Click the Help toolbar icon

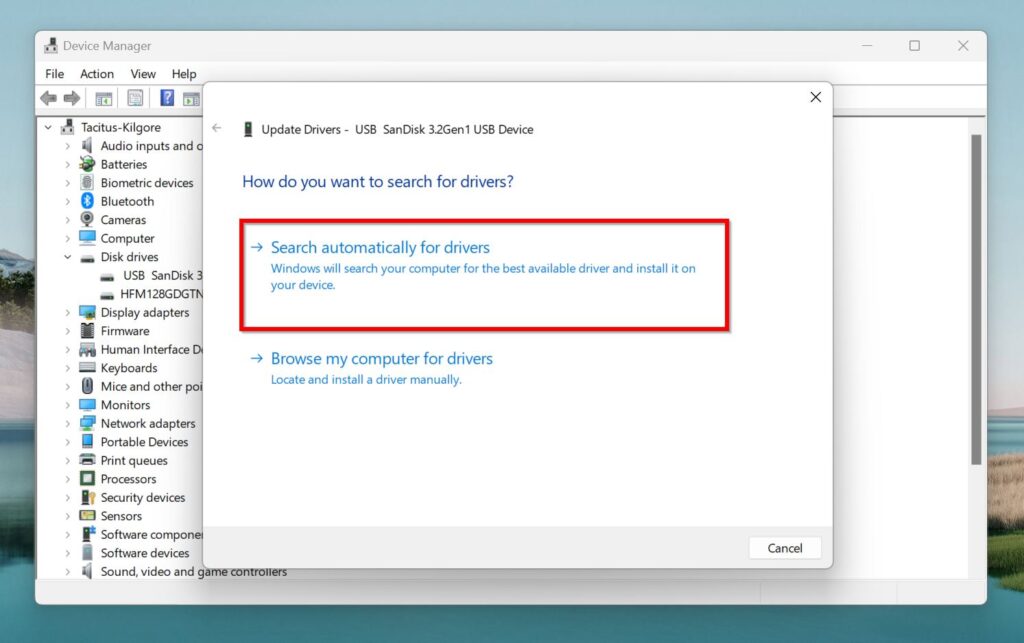pyautogui.click(x=166, y=97)
